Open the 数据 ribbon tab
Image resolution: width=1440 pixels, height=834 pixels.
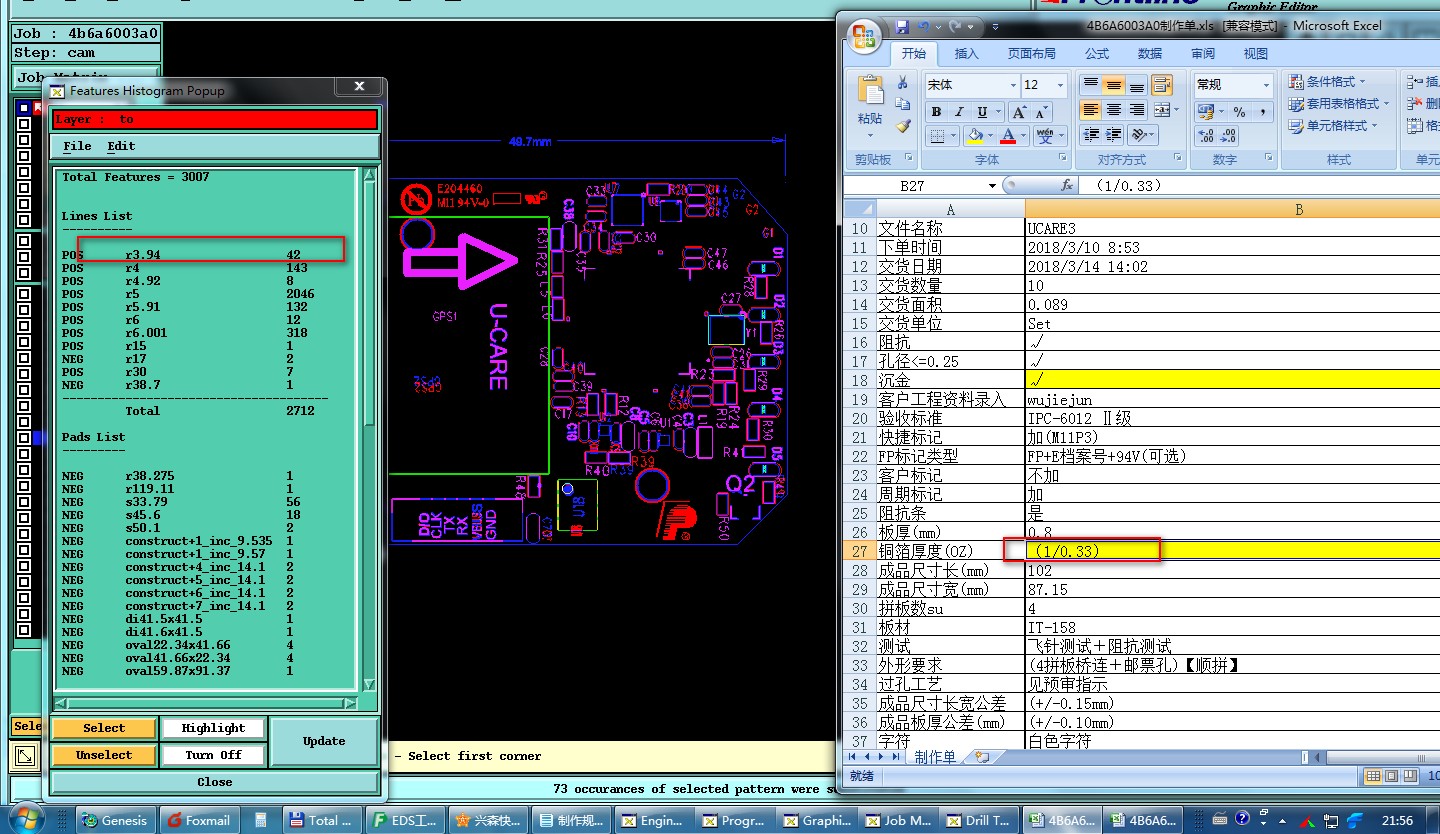click(x=1149, y=54)
